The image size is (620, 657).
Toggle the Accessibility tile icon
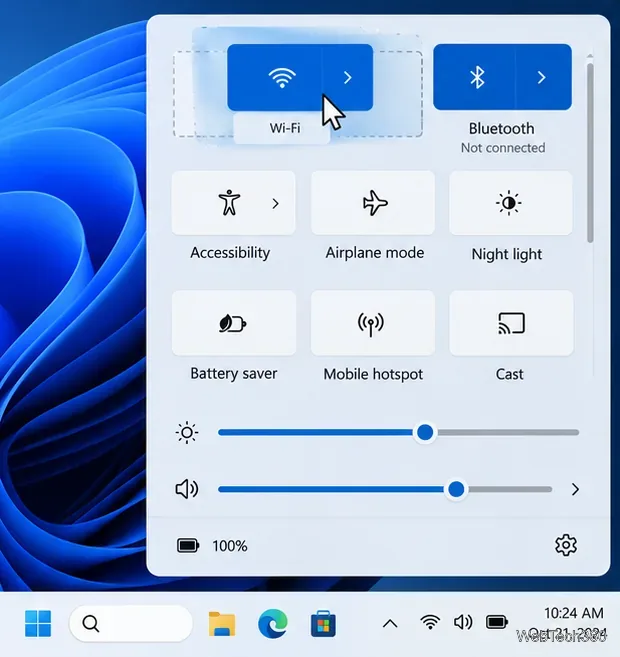click(229, 203)
